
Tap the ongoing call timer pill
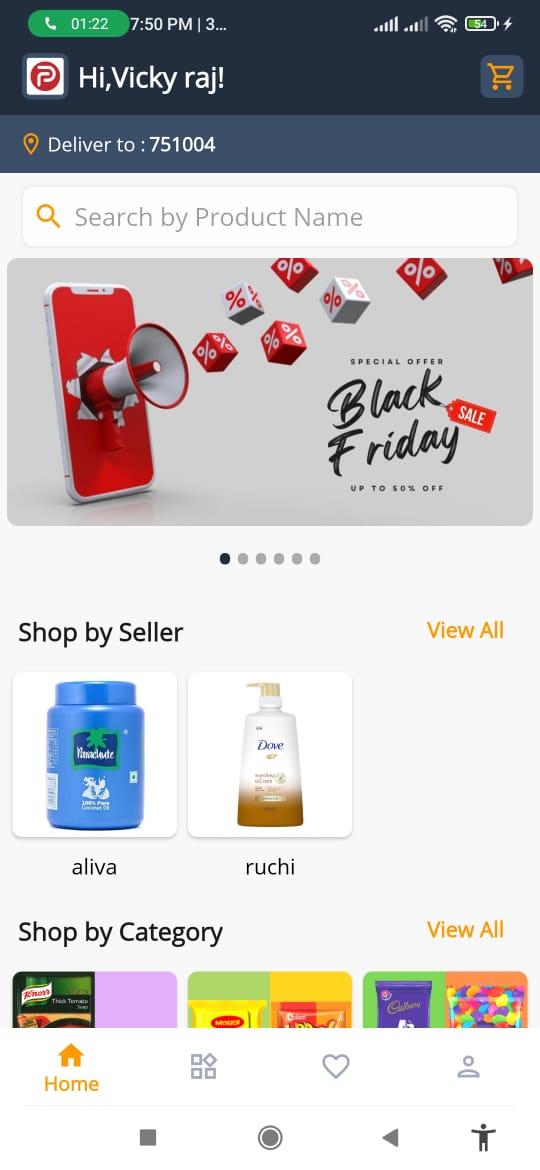[x=78, y=24]
